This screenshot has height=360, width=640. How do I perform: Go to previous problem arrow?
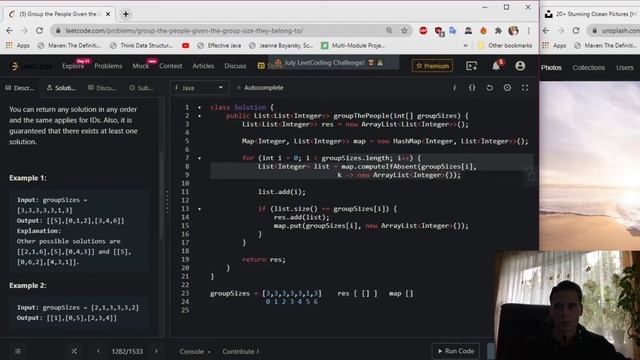[98, 351]
